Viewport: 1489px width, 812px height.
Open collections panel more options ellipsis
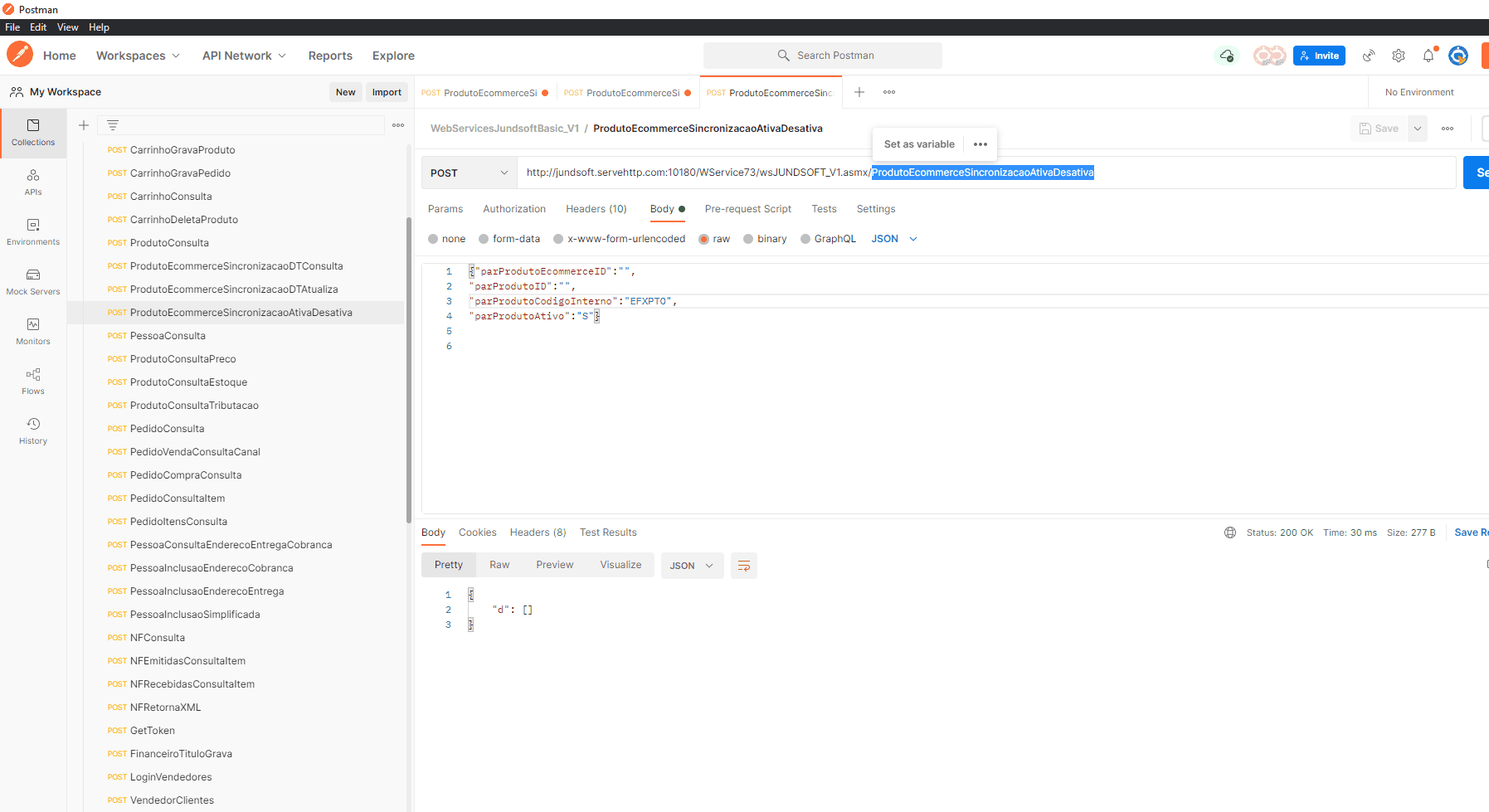pos(398,125)
